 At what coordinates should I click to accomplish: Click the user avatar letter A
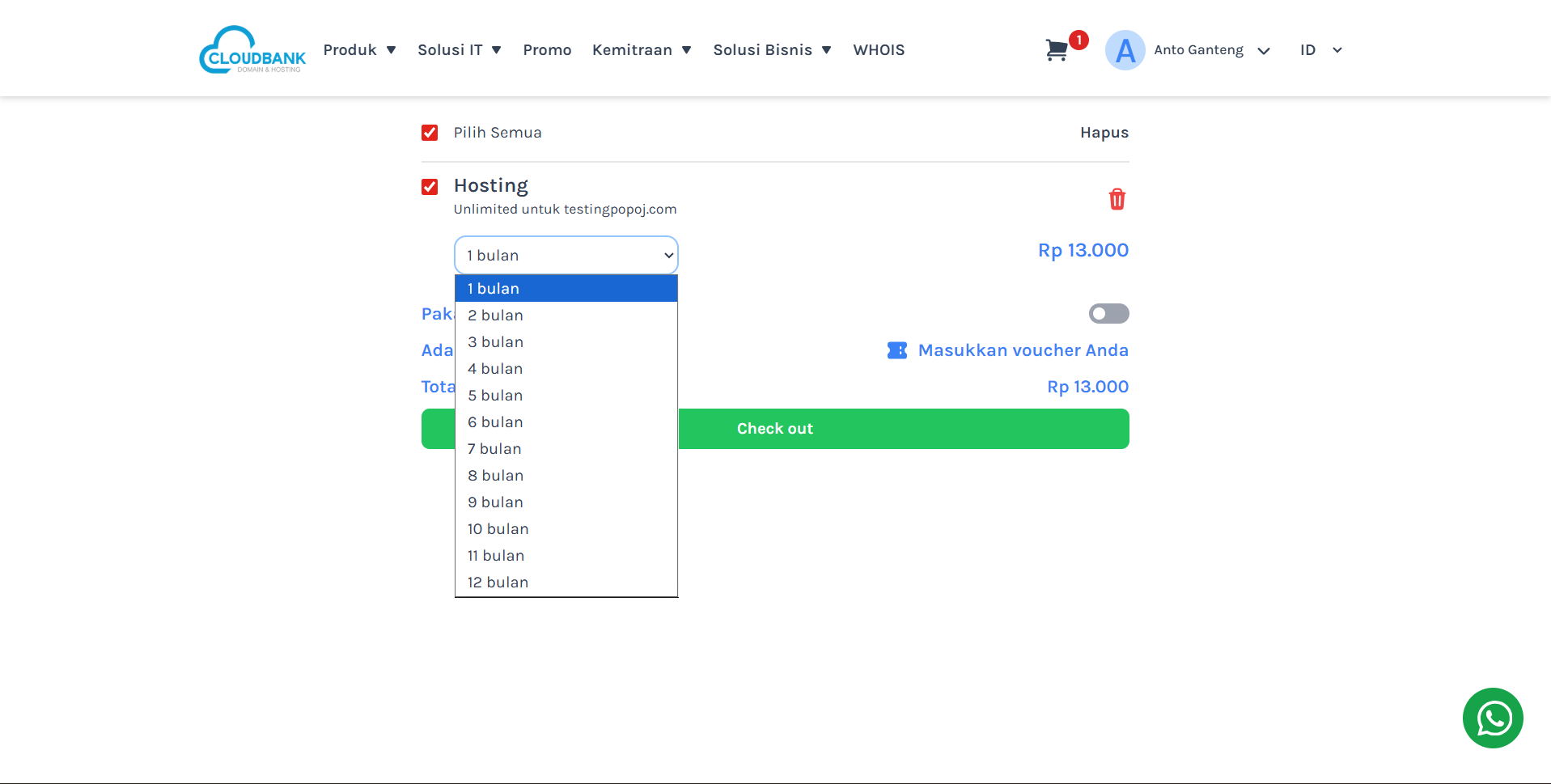[x=1125, y=50]
